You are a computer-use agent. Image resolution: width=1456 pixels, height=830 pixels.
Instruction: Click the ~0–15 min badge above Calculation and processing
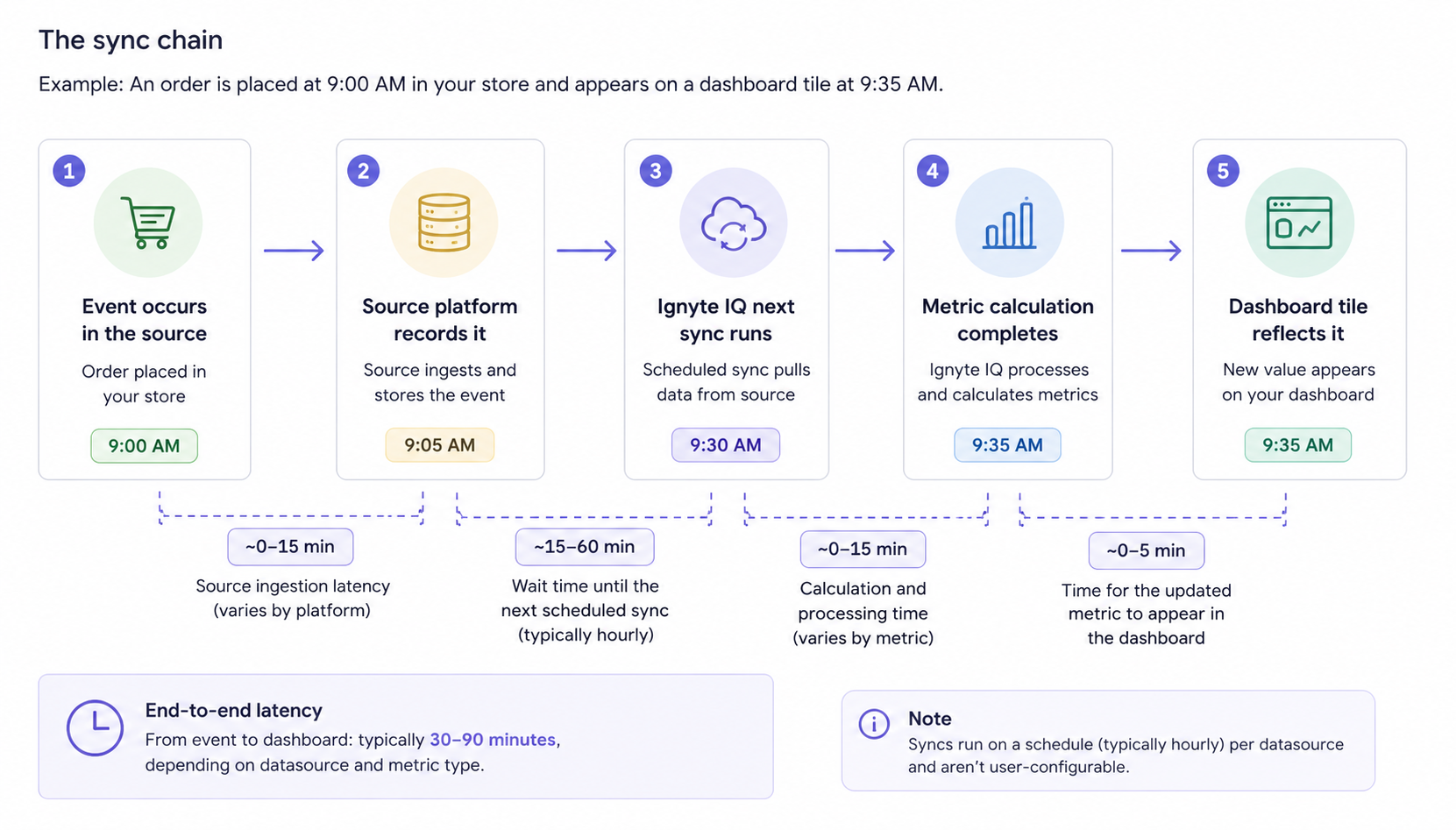tap(863, 549)
